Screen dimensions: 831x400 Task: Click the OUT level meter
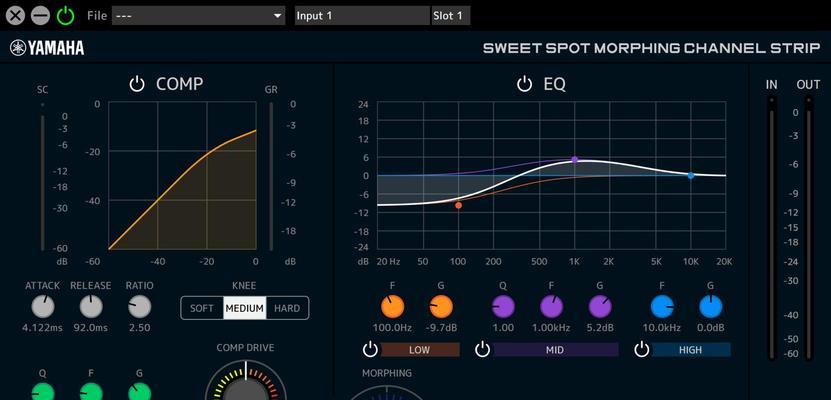809,229
